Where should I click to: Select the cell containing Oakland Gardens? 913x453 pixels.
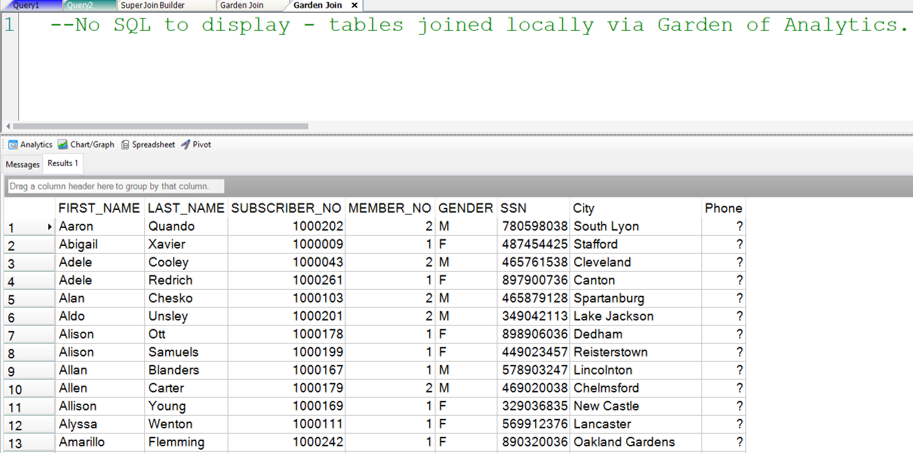(x=624, y=442)
